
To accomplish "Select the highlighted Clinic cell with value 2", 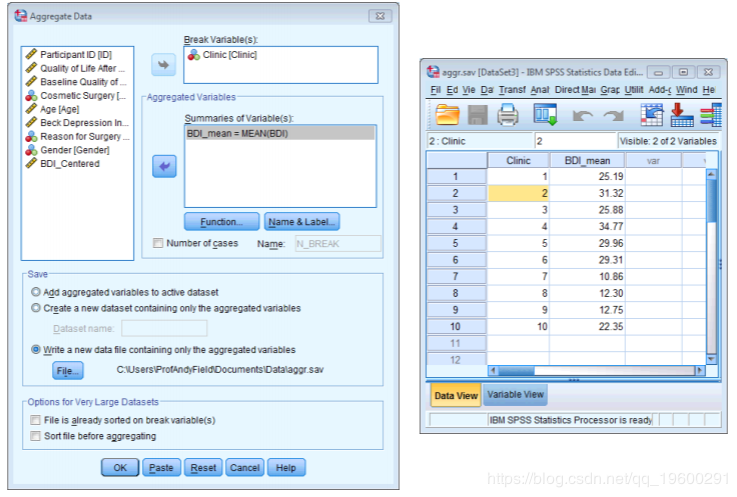I will pos(518,193).
